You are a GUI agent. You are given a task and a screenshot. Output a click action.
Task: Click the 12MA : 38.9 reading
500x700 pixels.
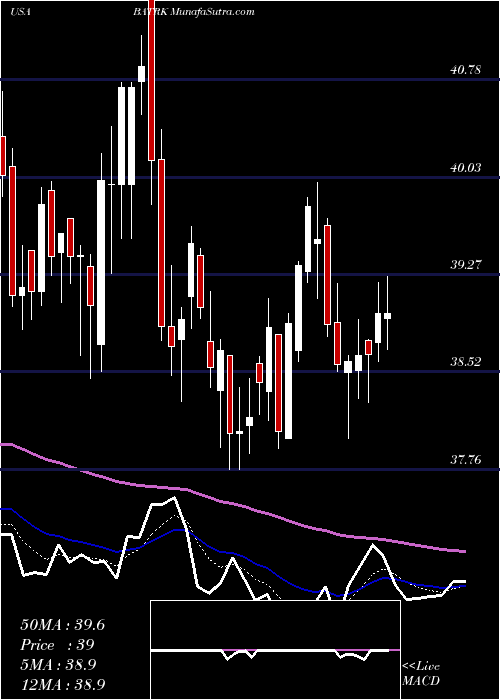(62, 684)
